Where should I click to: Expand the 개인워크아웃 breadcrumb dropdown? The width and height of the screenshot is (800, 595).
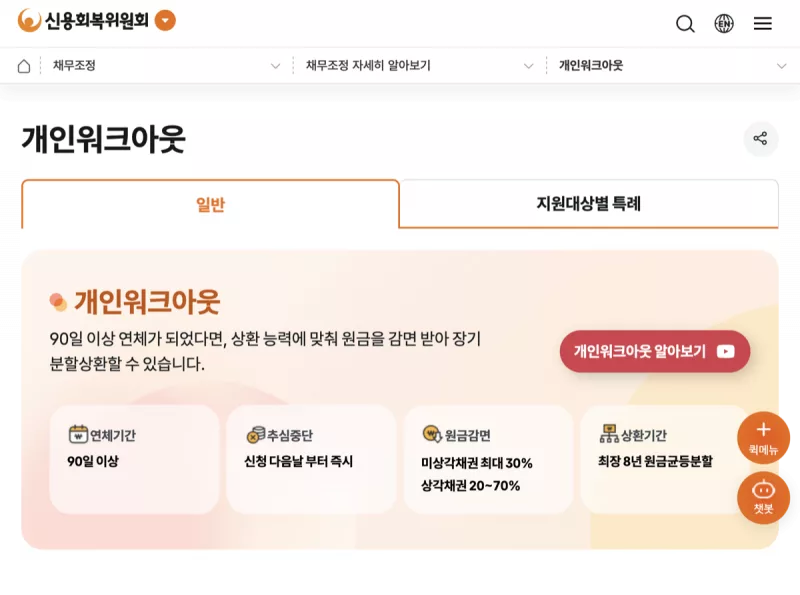[781, 66]
